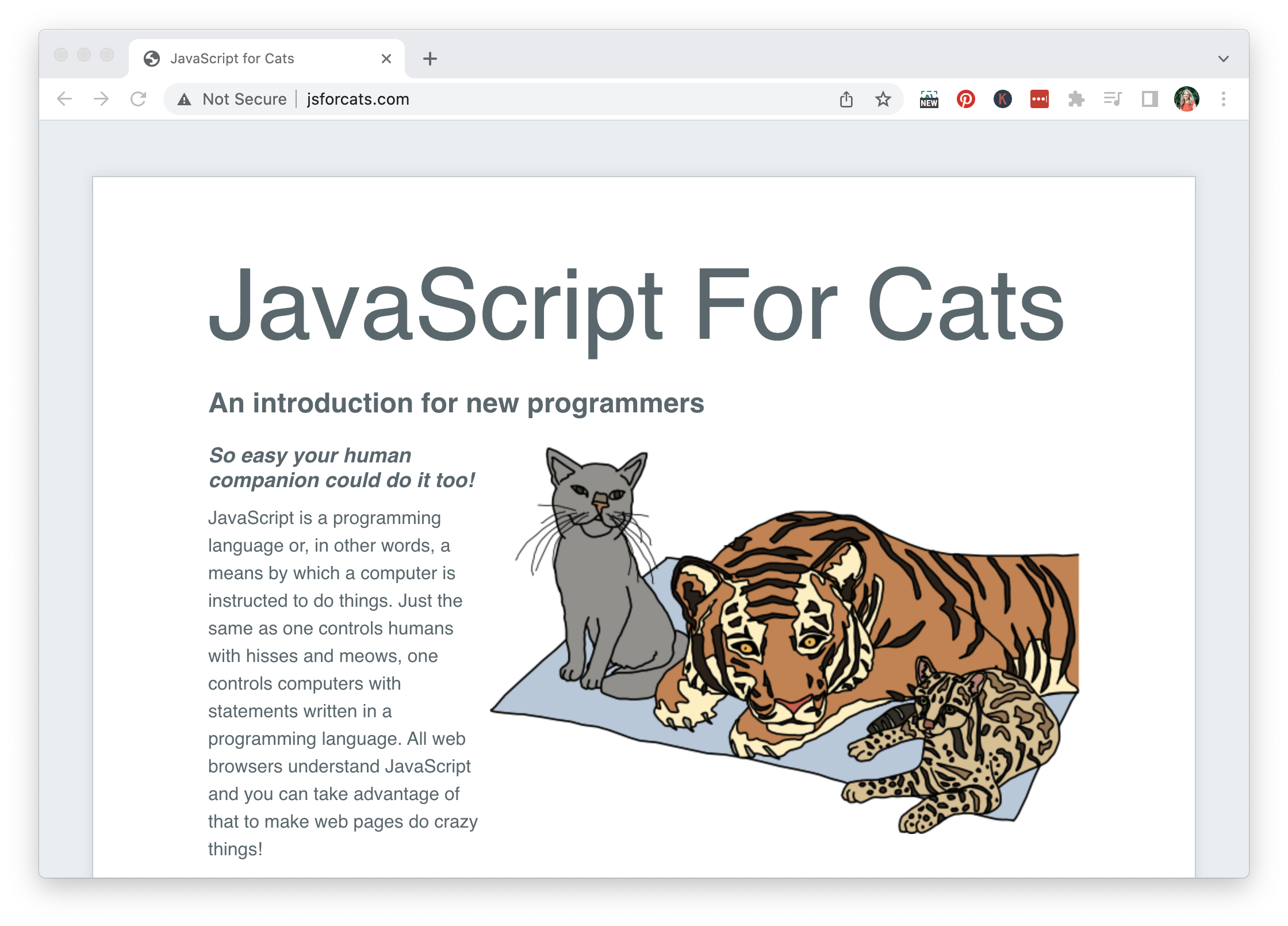The width and height of the screenshot is (1288, 926).
Task: Navigate back using the back arrow
Action: [65, 99]
